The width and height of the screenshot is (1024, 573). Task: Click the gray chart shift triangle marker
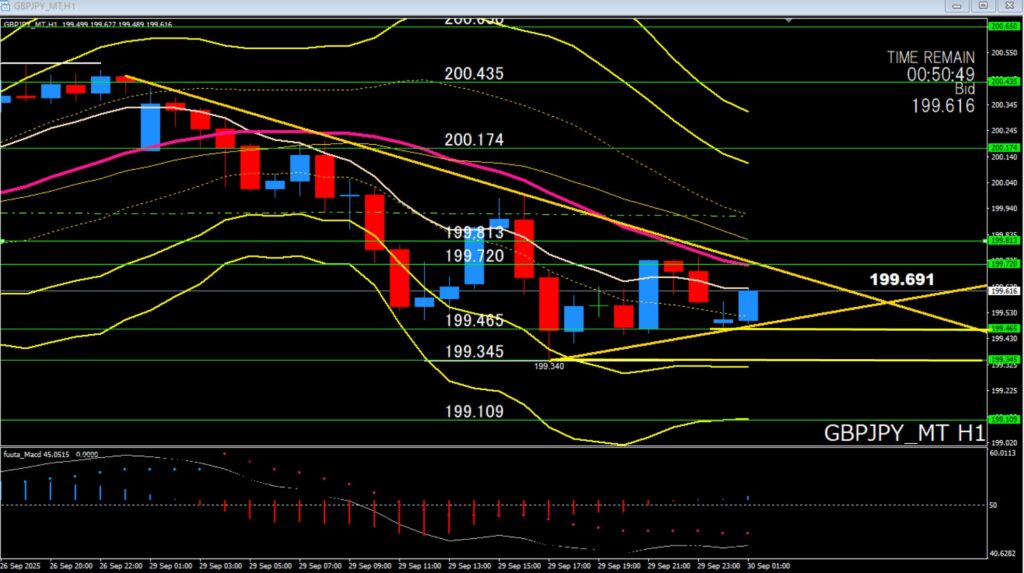coord(790,19)
